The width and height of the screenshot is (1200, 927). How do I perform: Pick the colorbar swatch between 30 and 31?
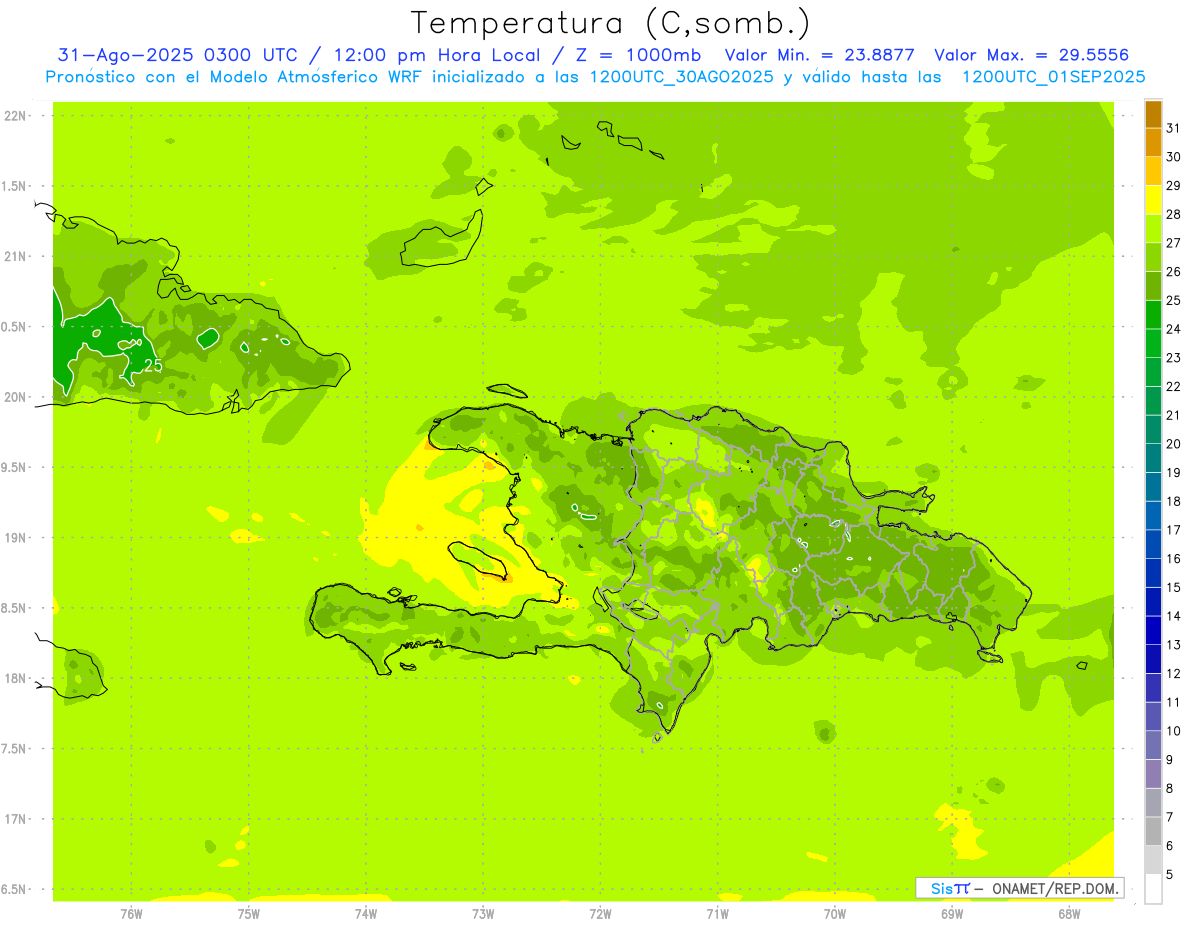(x=1153, y=143)
